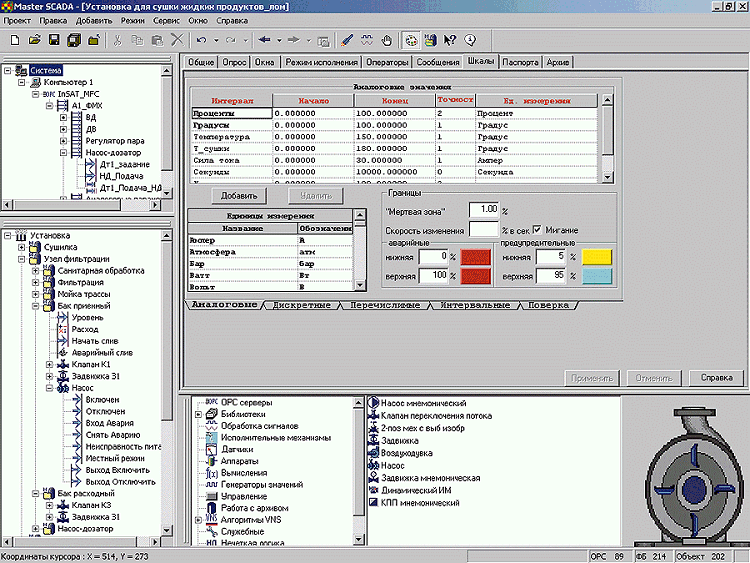The width and height of the screenshot is (750, 563).
Task: Click the lower warning limit field showing 5
Action: click(551, 257)
